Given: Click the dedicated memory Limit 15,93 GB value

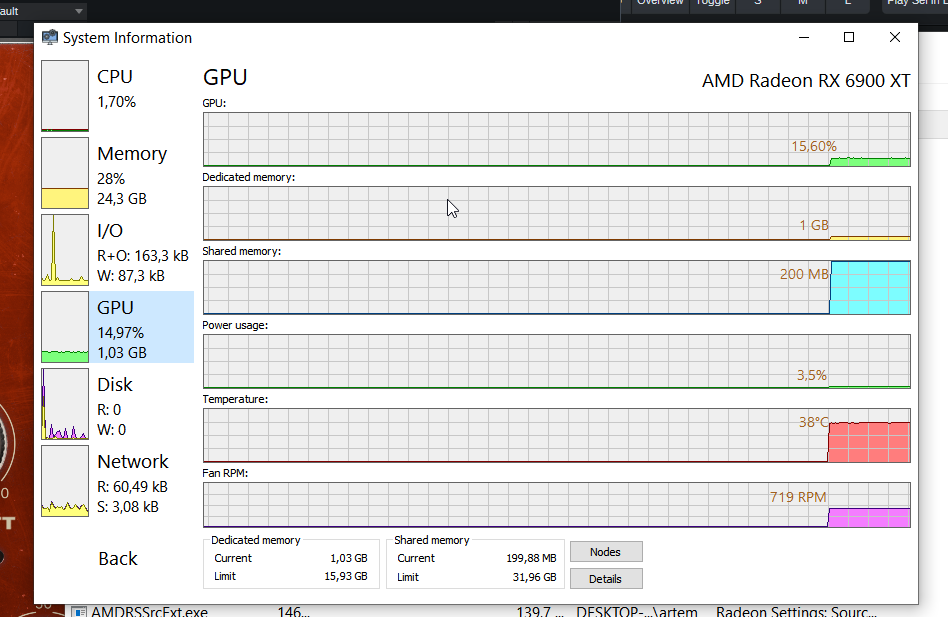Looking at the screenshot, I should (346, 577).
